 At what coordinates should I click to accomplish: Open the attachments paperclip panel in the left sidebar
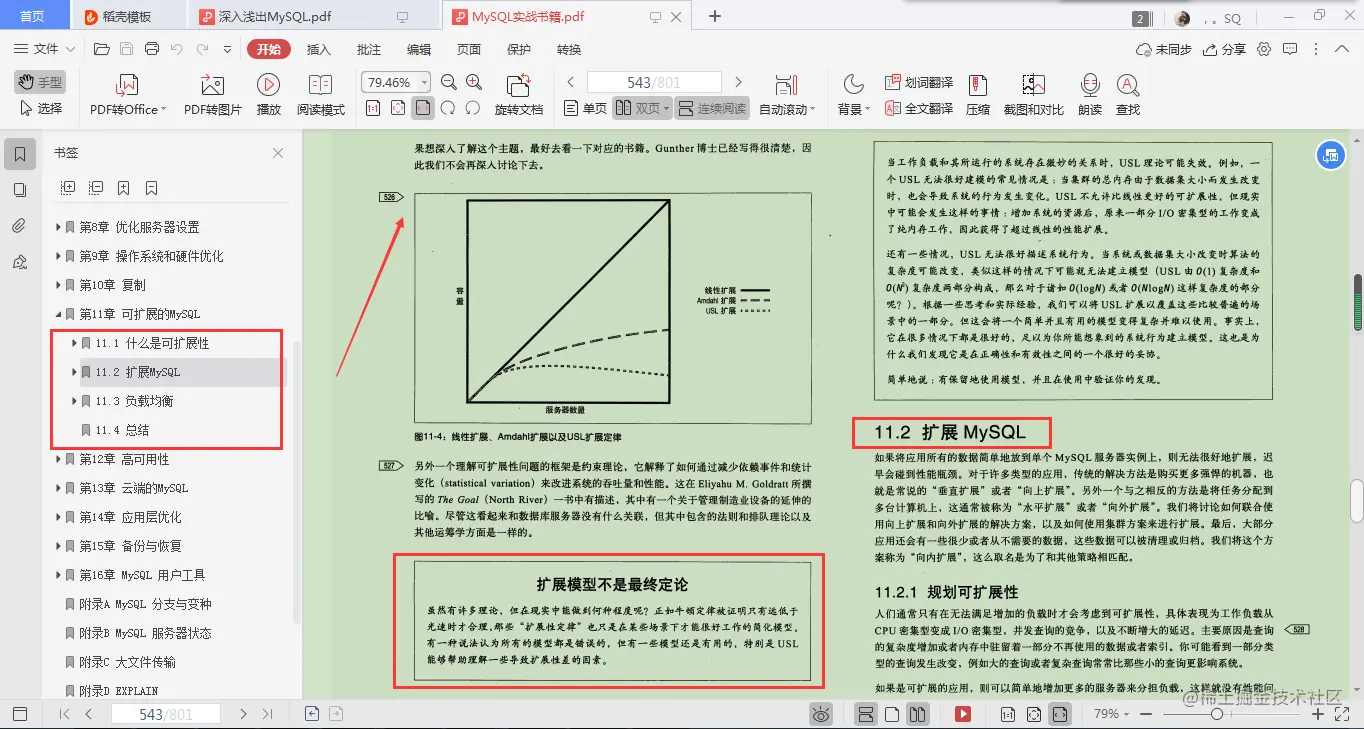coord(19,226)
